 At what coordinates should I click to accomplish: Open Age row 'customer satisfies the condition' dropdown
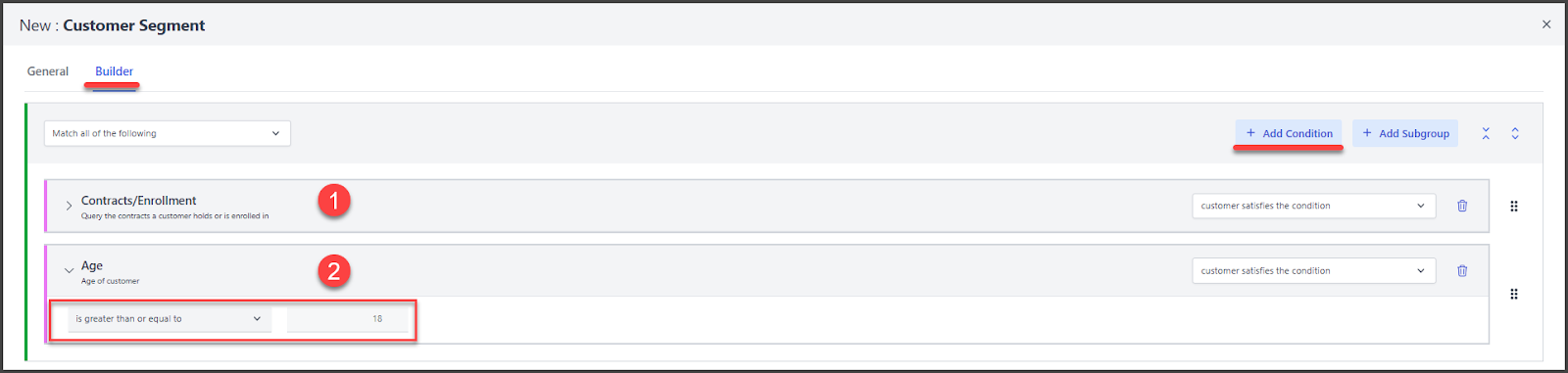click(1313, 271)
